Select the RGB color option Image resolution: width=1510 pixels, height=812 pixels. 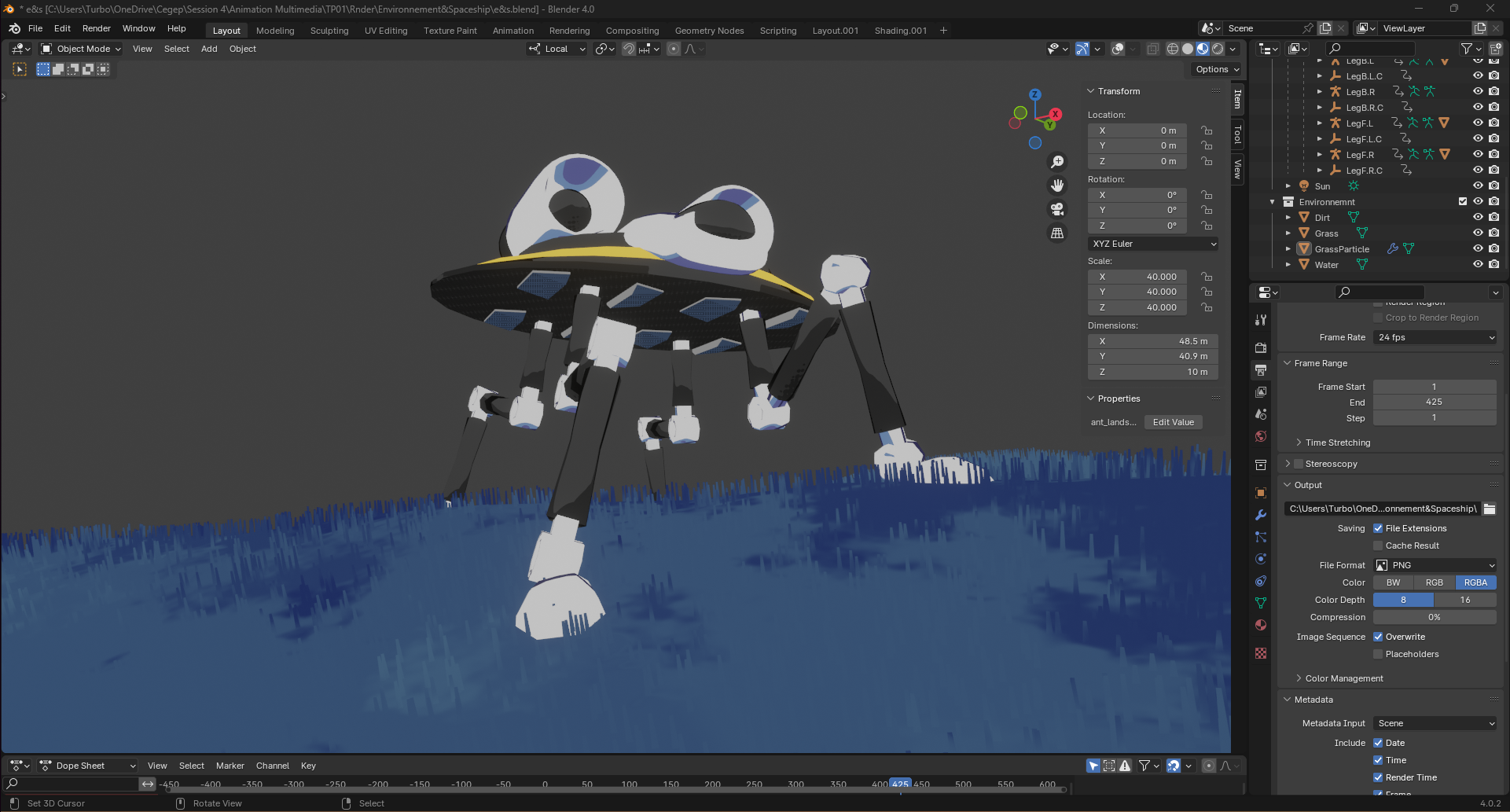pos(1434,582)
